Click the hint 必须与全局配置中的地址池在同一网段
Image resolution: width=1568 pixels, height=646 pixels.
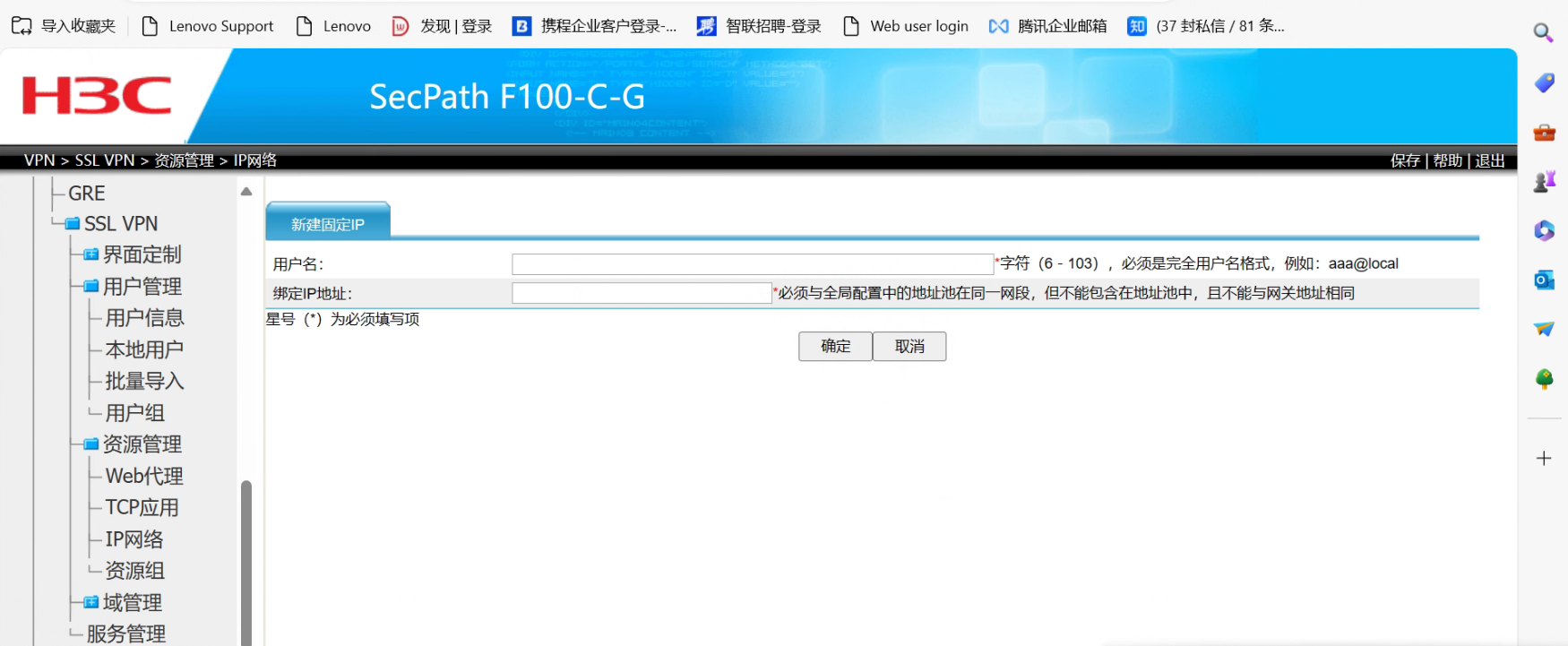point(1066,293)
